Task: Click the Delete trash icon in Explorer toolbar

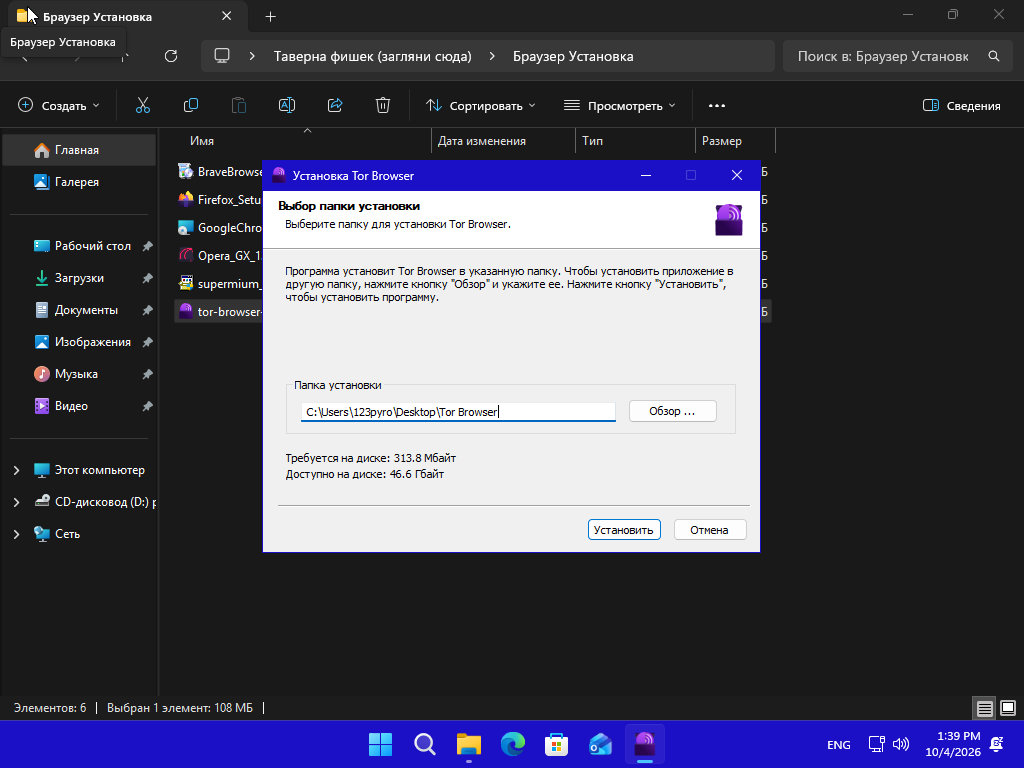Action: coord(383,105)
